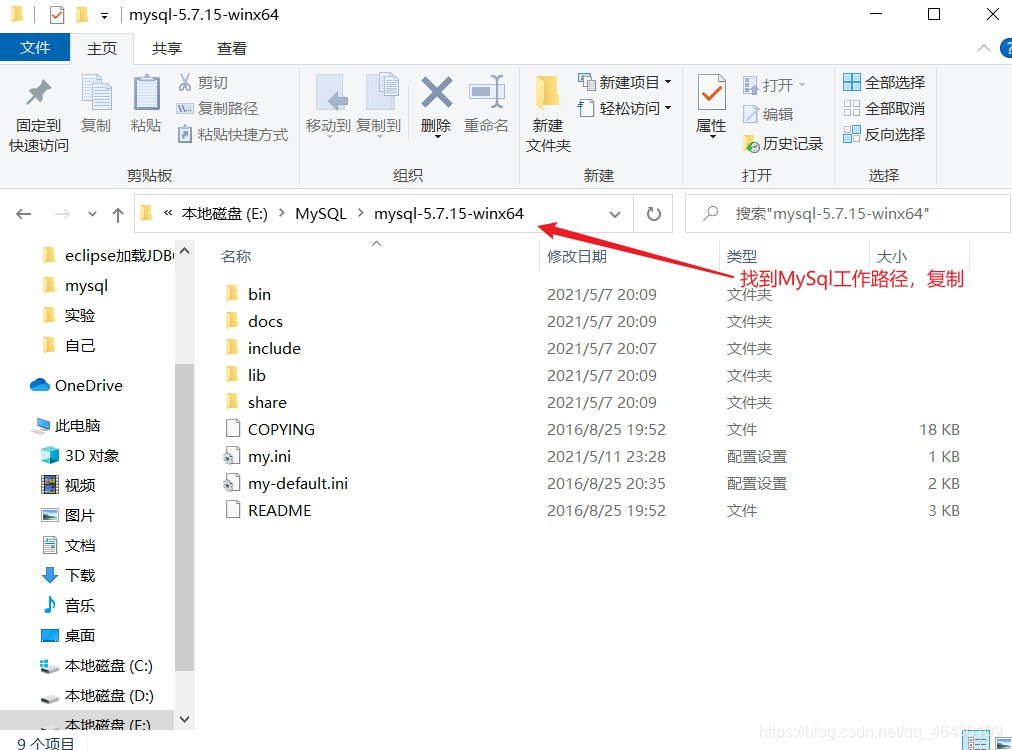
Task: Click navigation pane scroll-down arrow
Action: pos(185,719)
